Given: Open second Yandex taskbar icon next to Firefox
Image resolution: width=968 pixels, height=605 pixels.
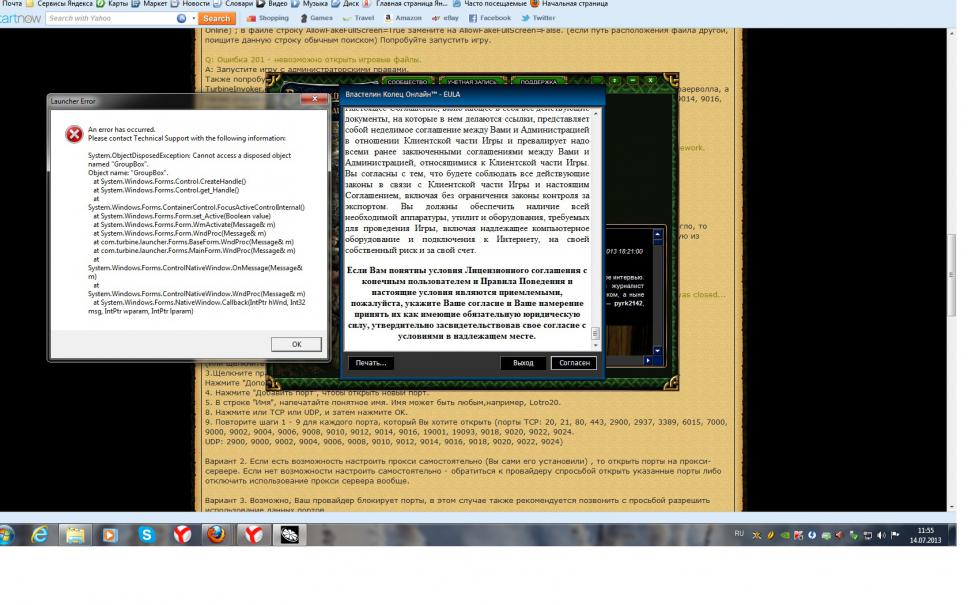Looking at the screenshot, I should pos(253,535).
